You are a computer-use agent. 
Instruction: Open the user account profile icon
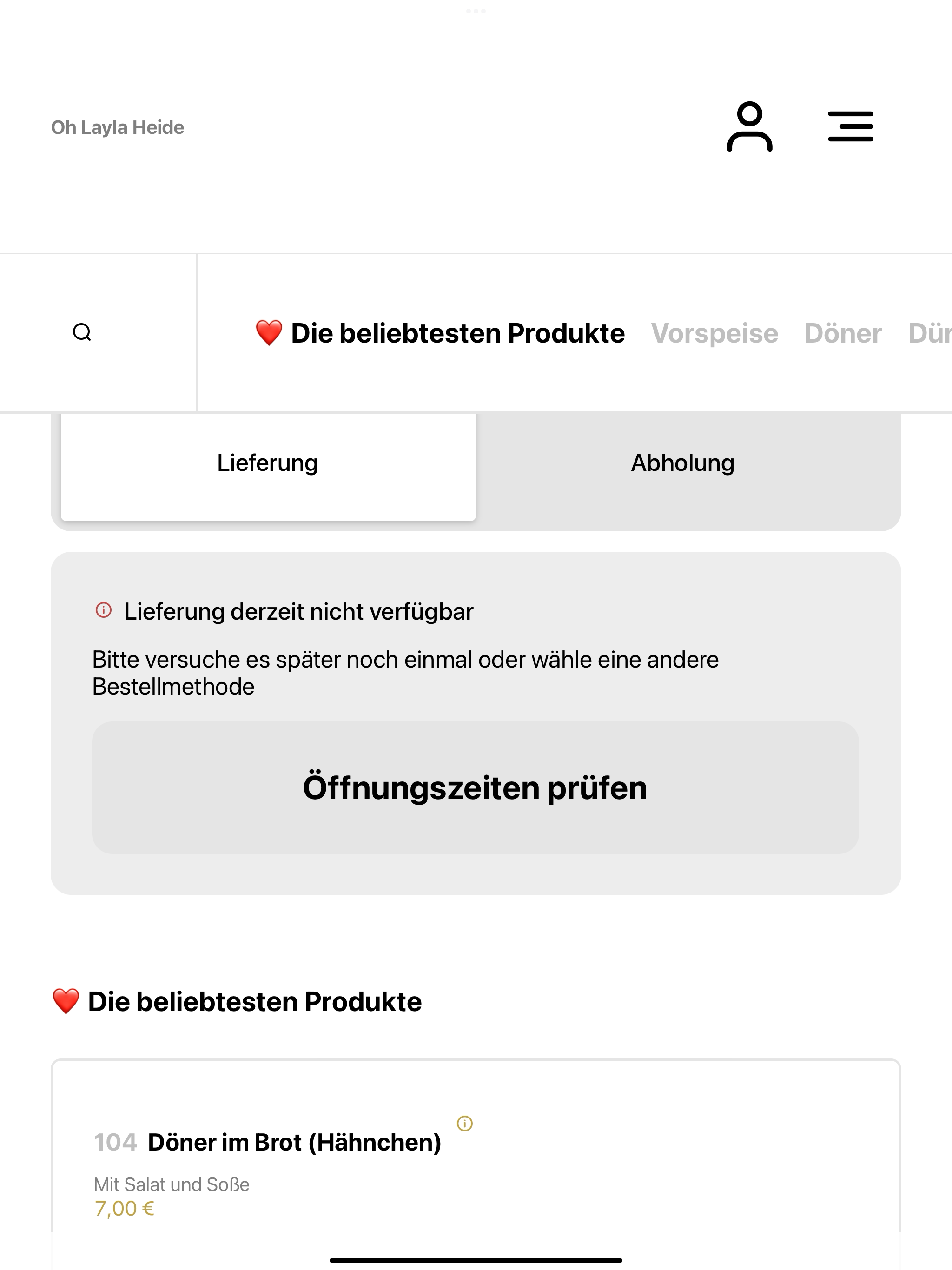749,127
